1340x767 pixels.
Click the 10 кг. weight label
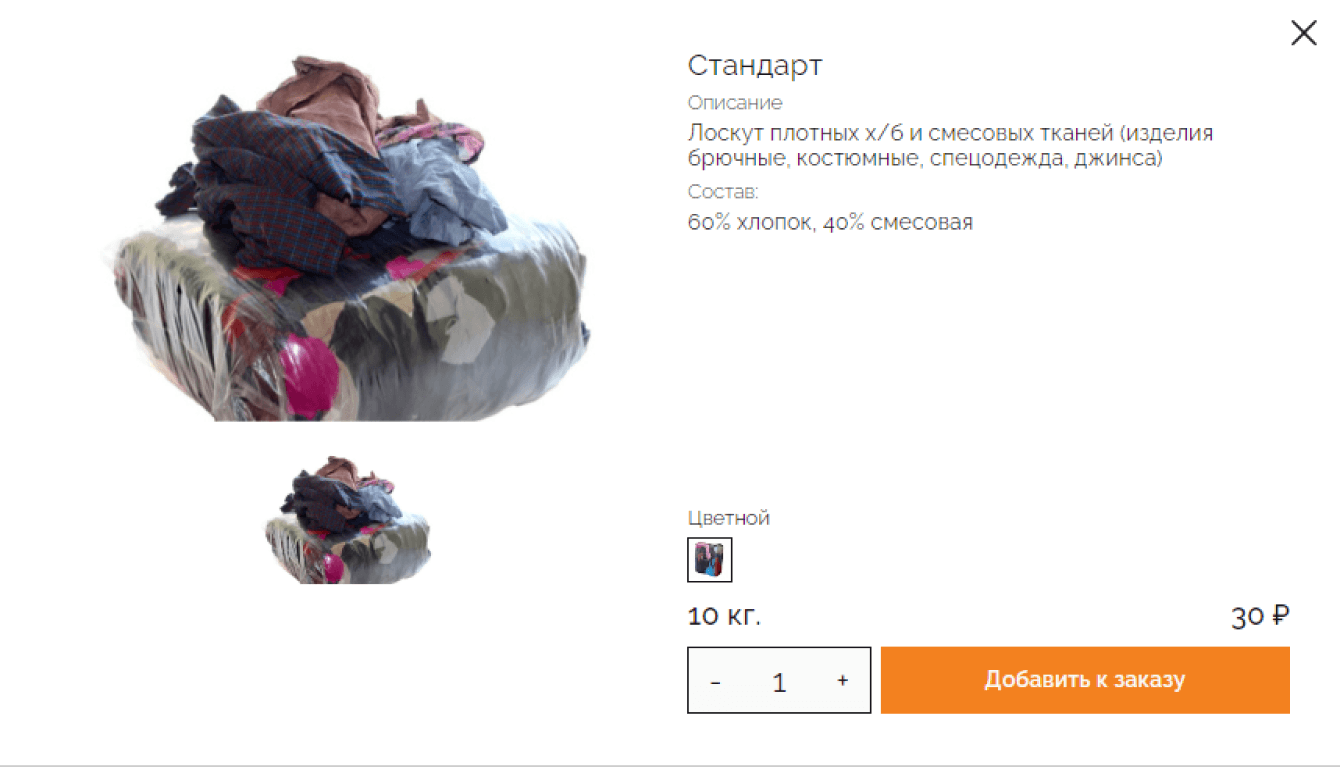coord(724,616)
